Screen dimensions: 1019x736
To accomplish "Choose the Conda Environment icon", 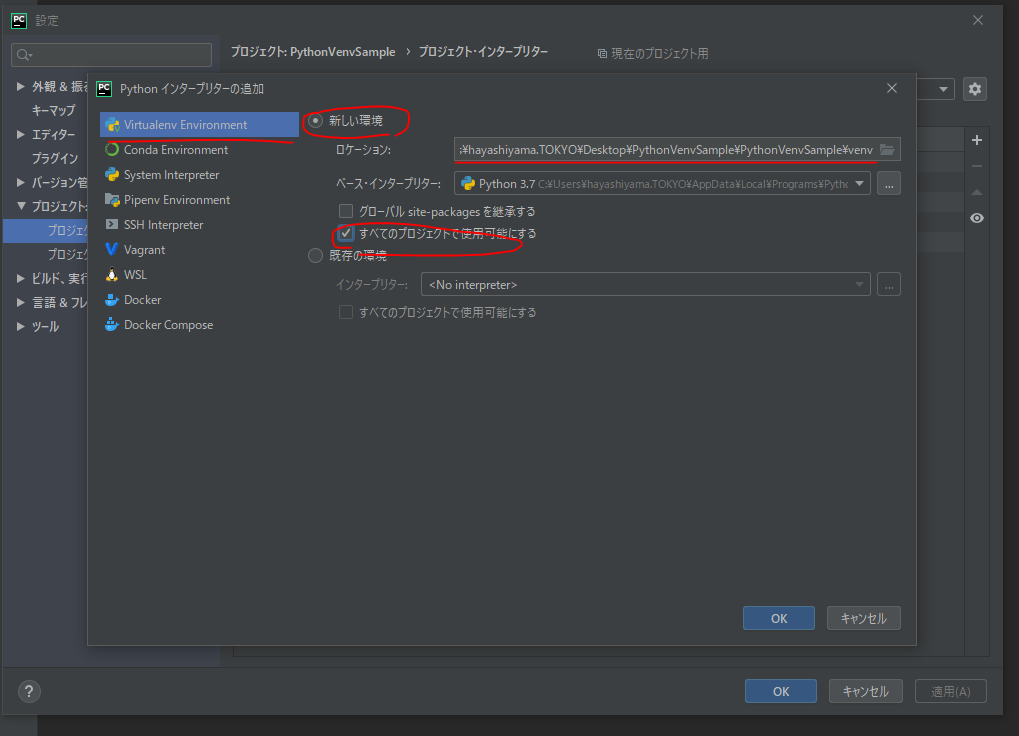I will coord(112,149).
